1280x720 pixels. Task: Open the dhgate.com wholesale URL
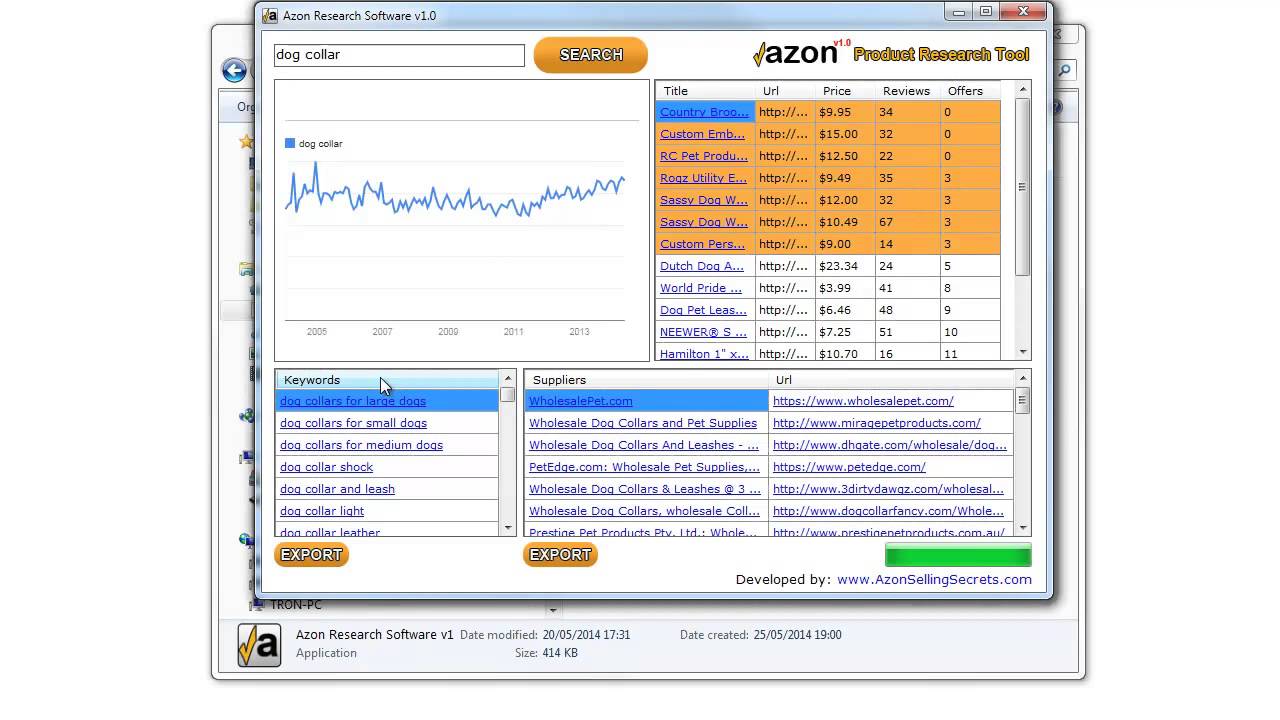(890, 445)
